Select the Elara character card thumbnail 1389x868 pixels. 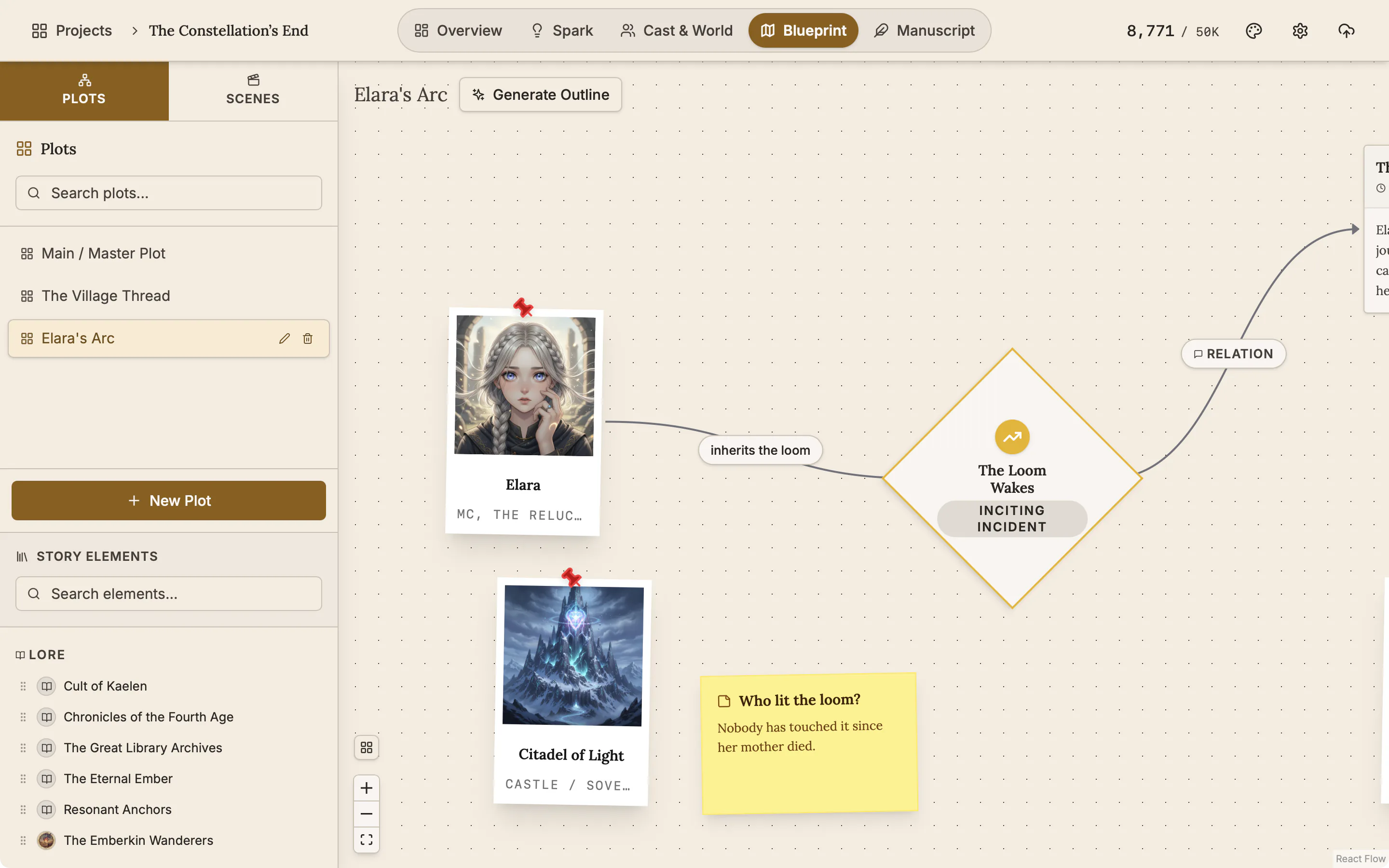pos(525,386)
